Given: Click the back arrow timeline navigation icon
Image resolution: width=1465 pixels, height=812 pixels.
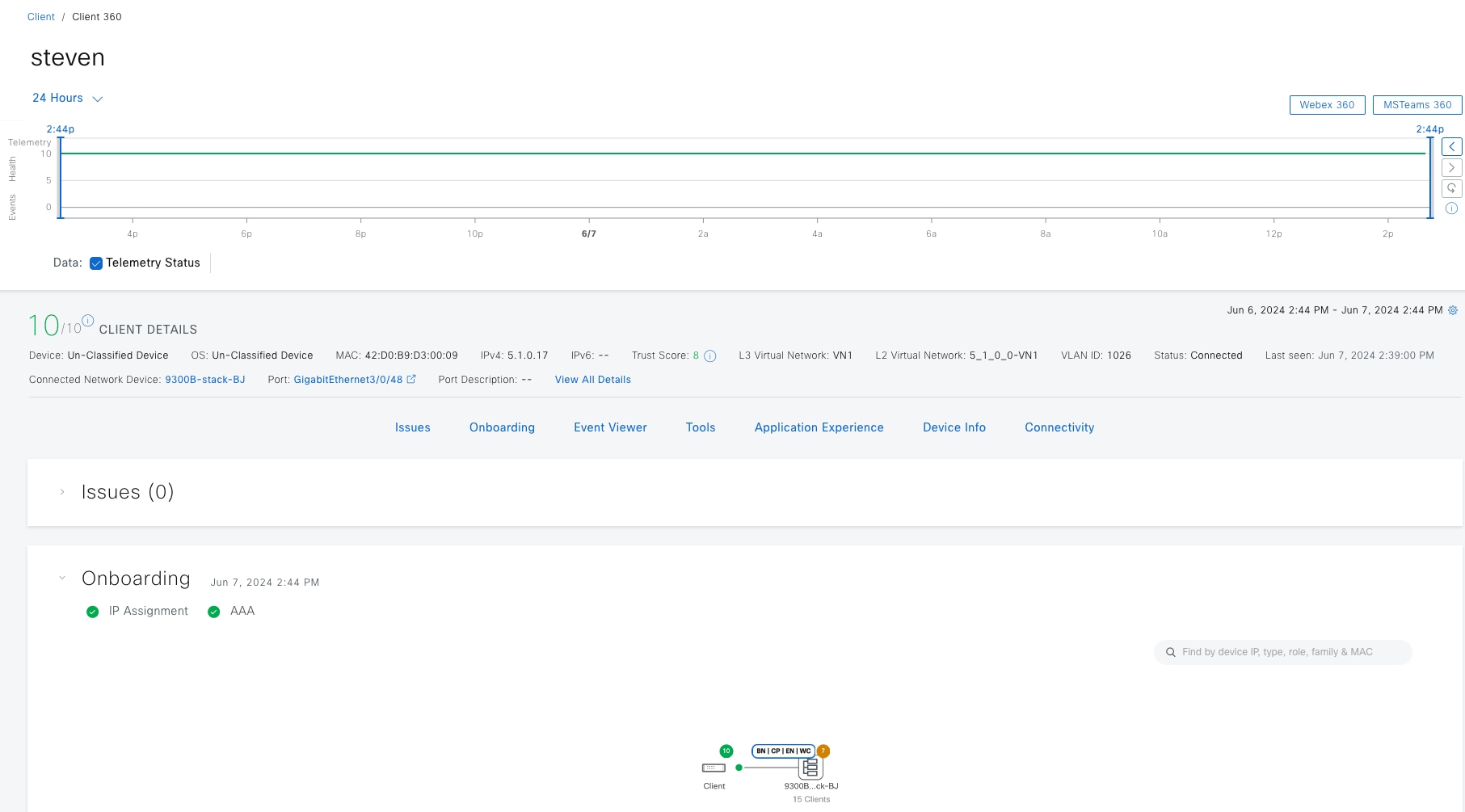Looking at the screenshot, I should [x=1452, y=146].
